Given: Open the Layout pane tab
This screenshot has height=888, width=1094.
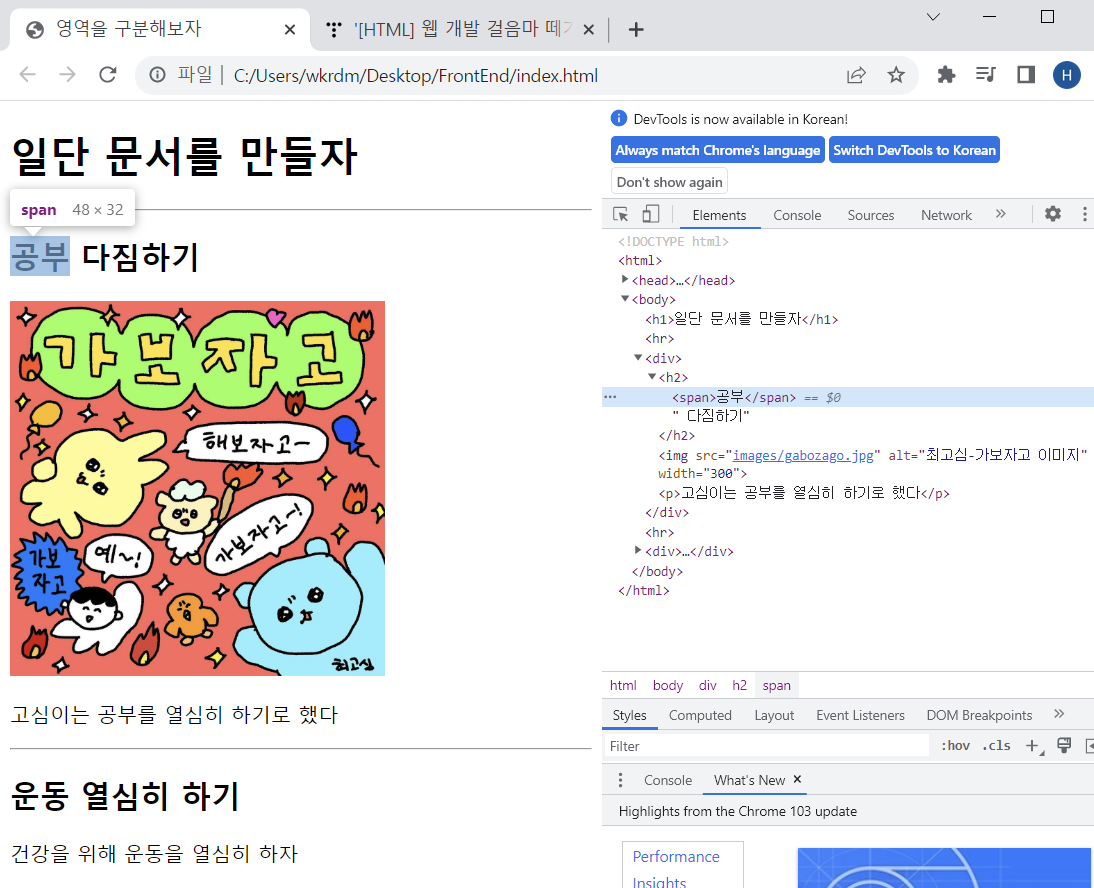Looking at the screenshot, I should 774,716.
